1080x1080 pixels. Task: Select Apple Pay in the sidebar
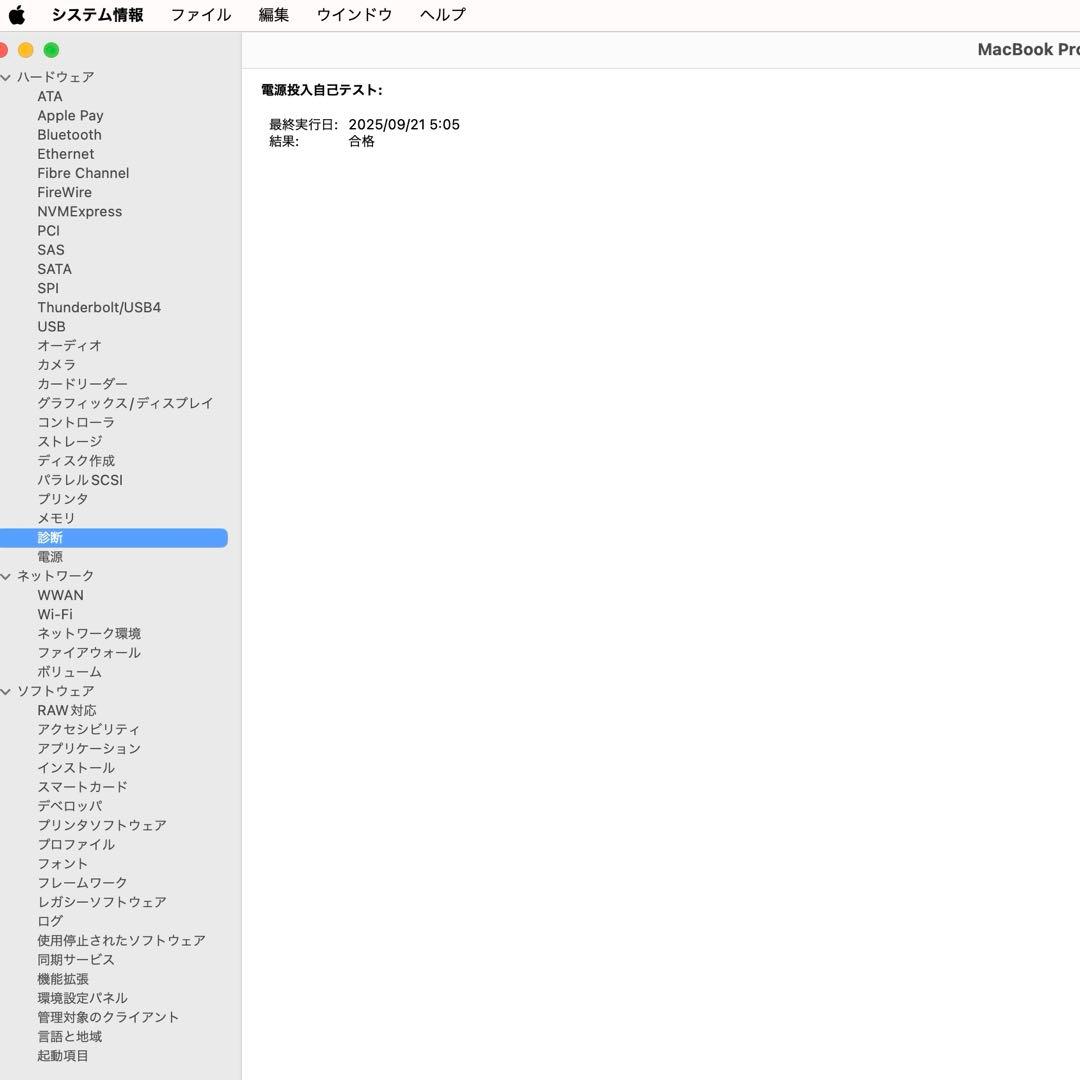click(70, 116)
